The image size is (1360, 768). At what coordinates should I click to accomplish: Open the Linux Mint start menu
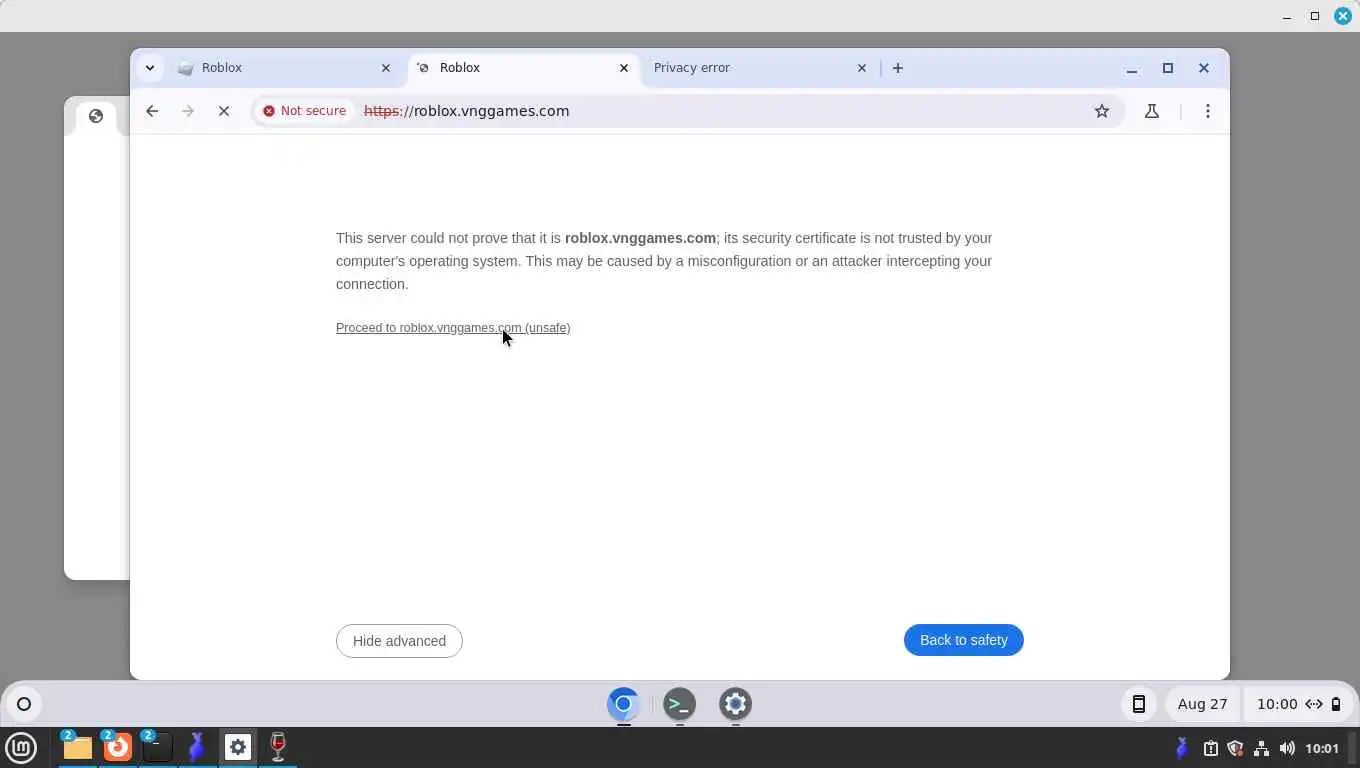click(21, 747)
